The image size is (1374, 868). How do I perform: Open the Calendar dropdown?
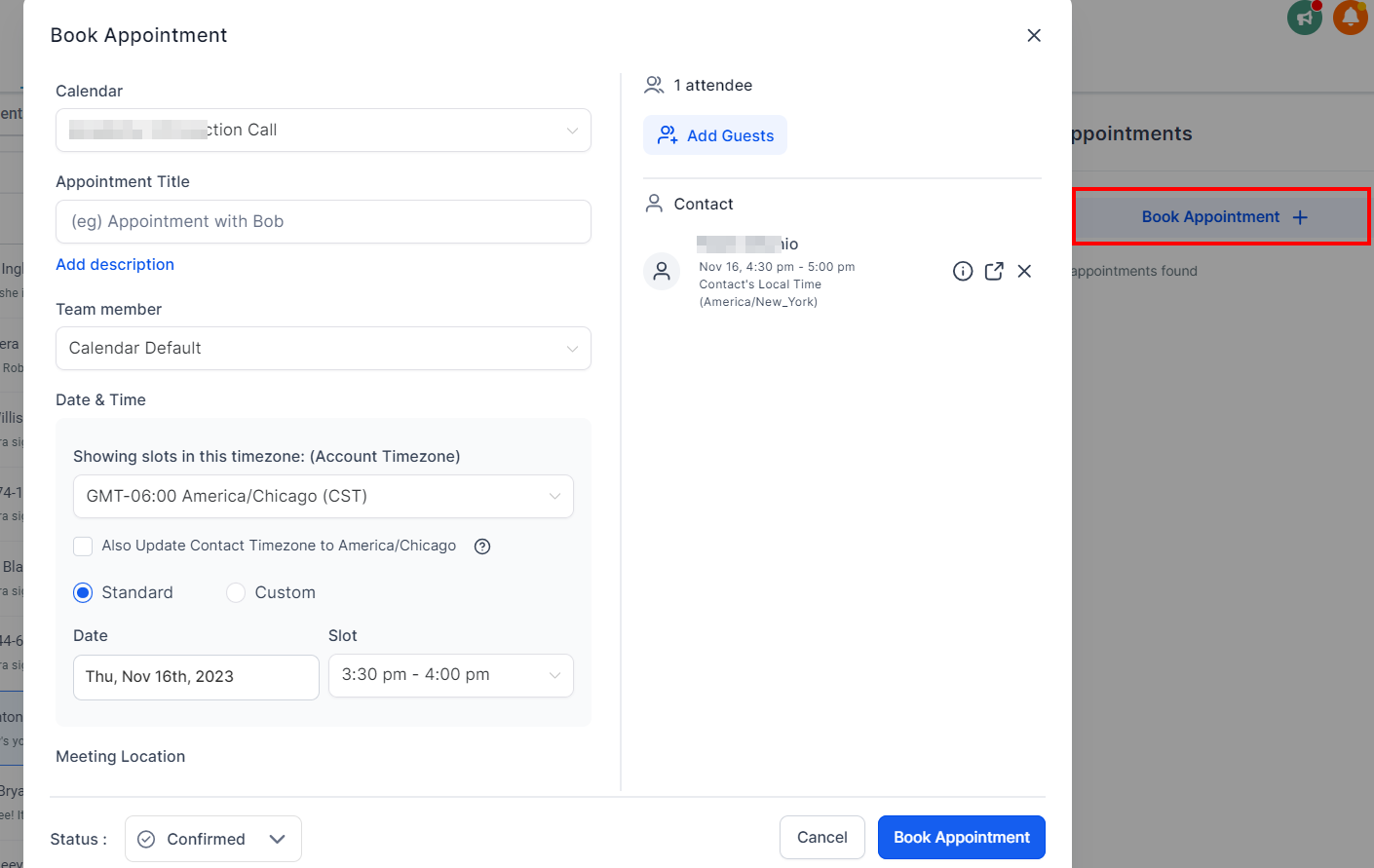coord(324,131)
